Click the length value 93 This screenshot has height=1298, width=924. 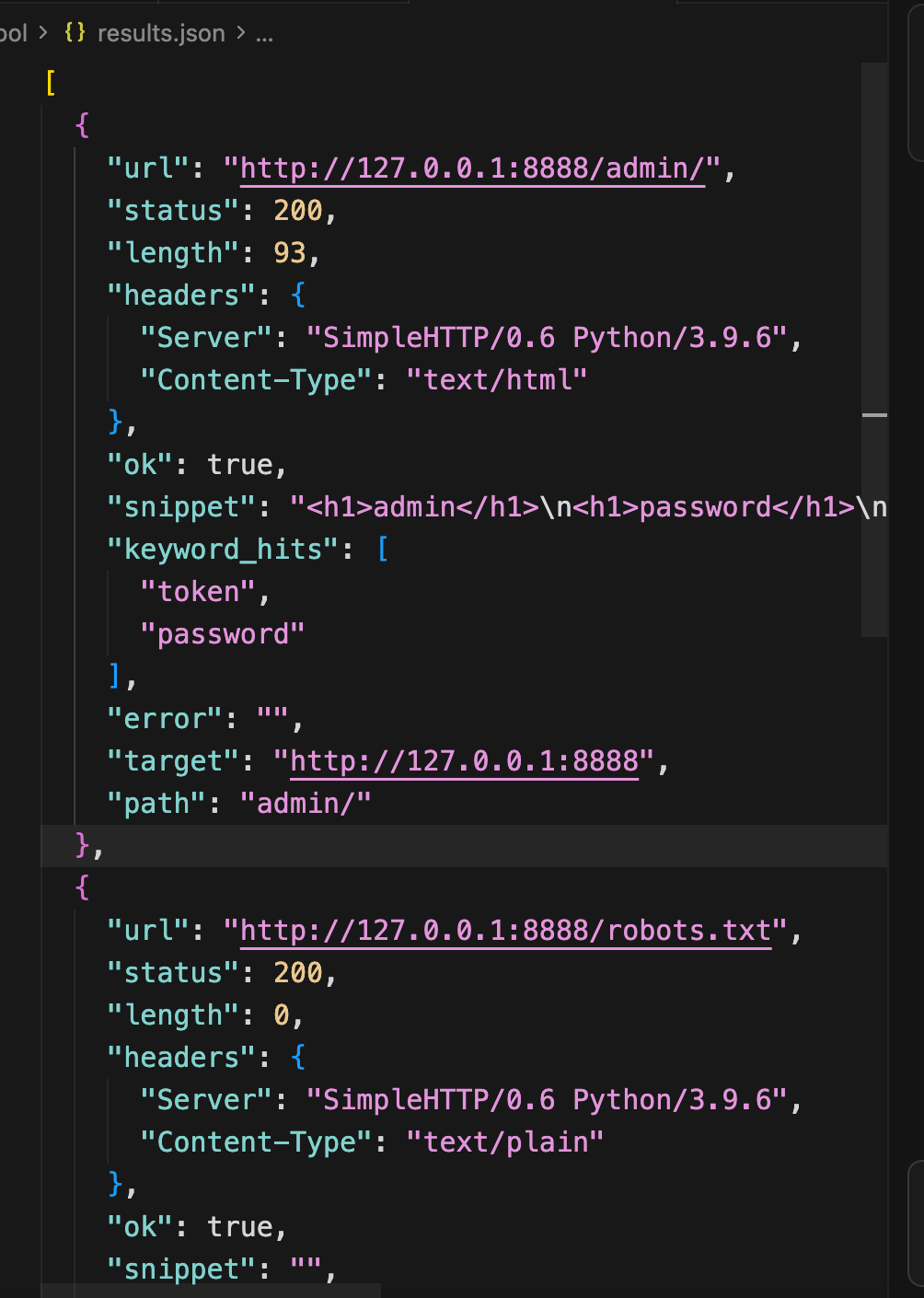(290, 253)
